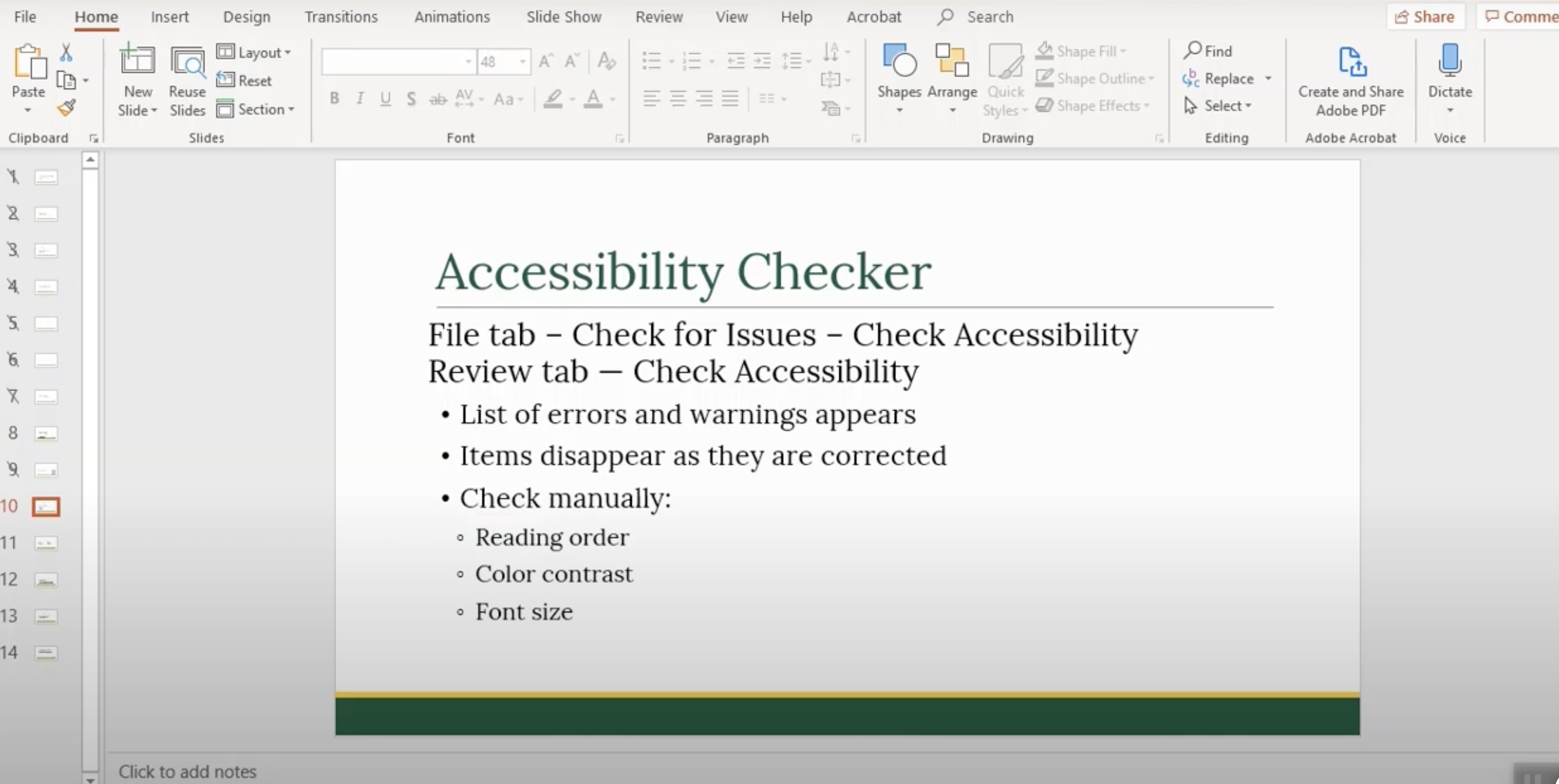1559x784 pixels.
Task: Reset the slide layout
Action: click(244, 81)
